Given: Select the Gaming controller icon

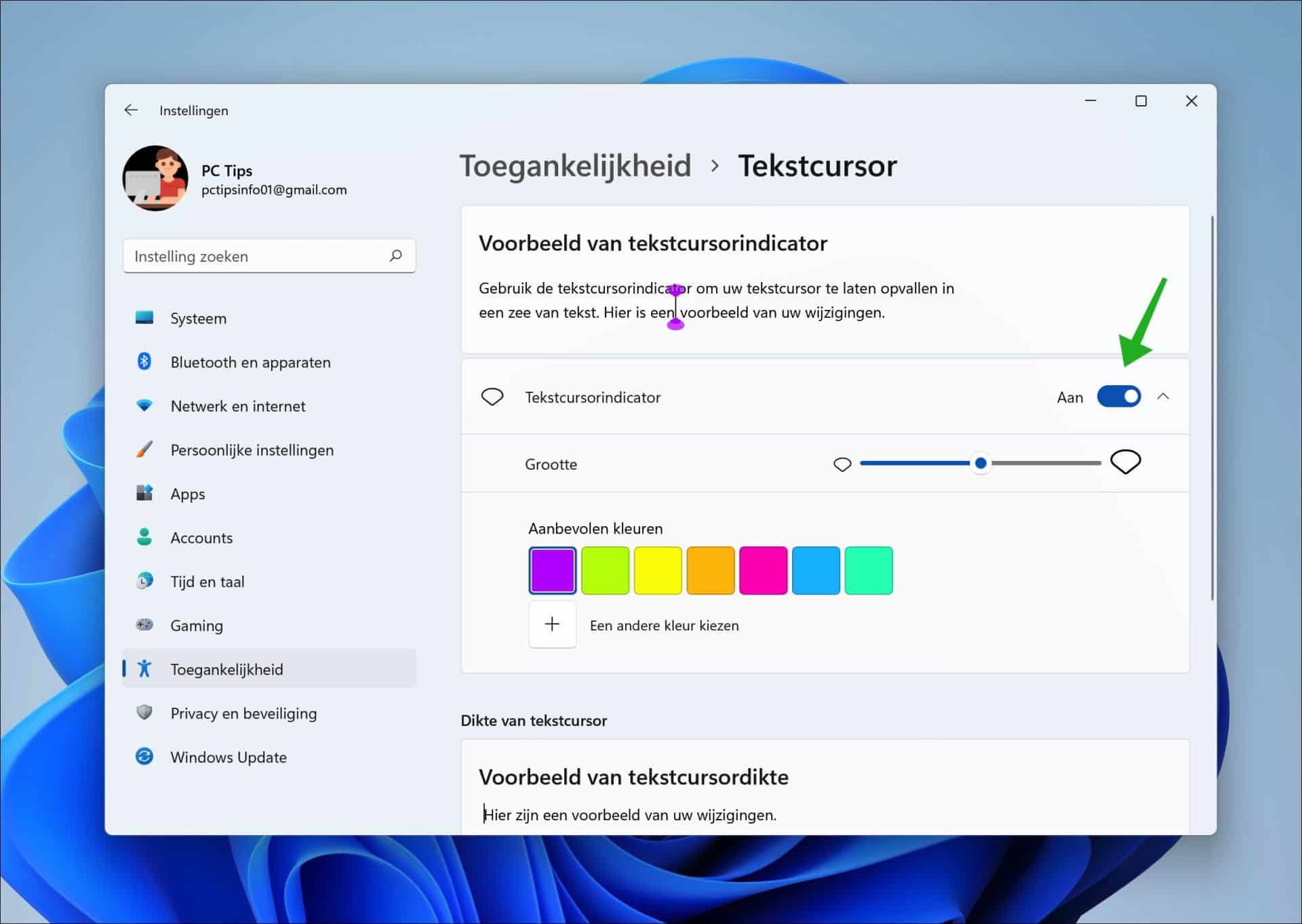Looking at the screenshot, I should coord(144,624).
